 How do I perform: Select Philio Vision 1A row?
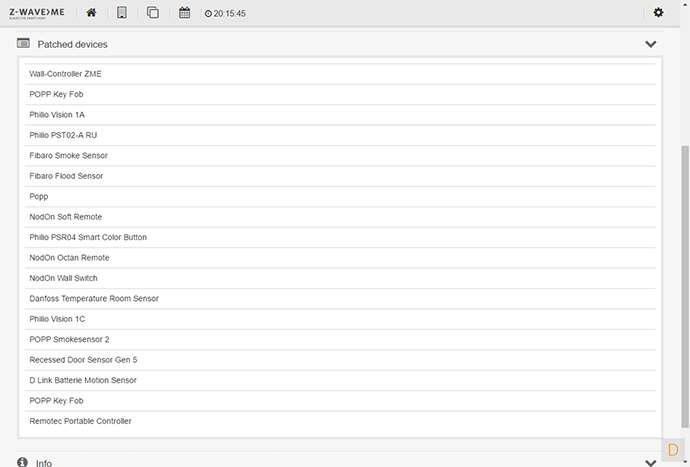coord(340,115)
